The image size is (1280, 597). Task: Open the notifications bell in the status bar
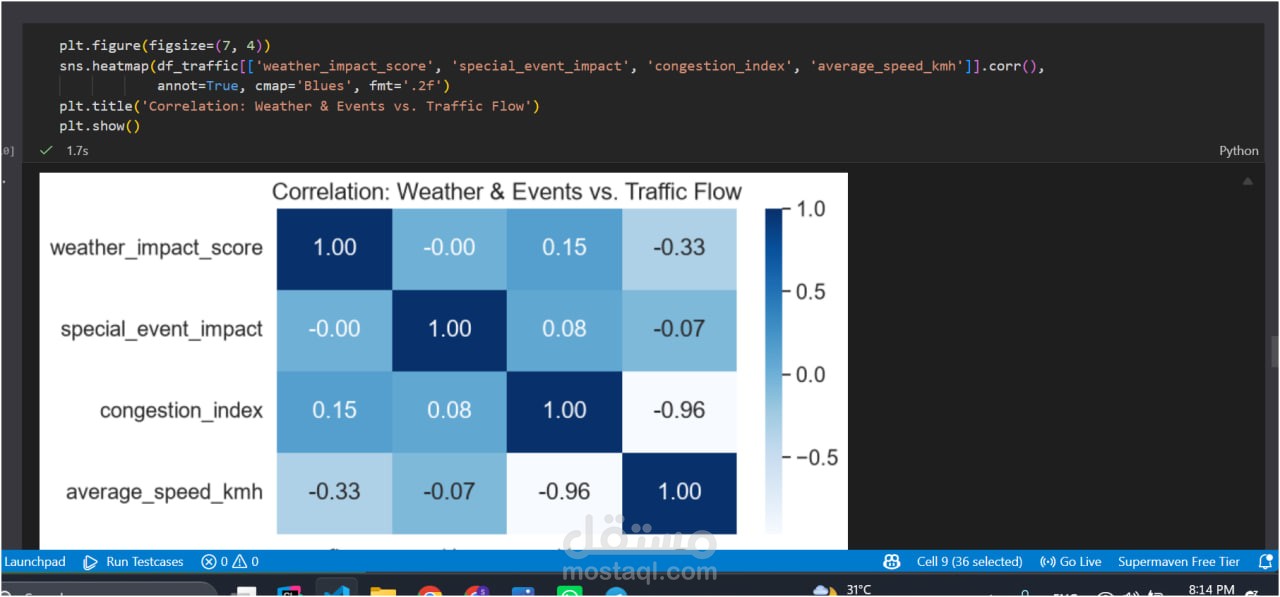[x=1265, y=562]
